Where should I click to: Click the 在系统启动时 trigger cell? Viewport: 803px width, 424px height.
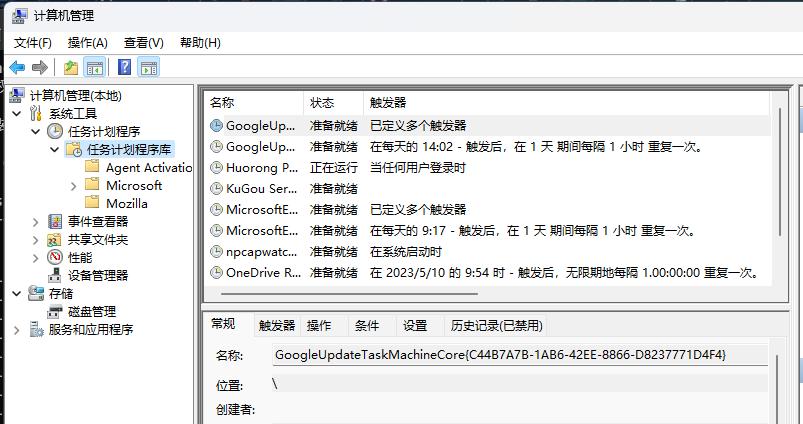[x=406, y=251]
